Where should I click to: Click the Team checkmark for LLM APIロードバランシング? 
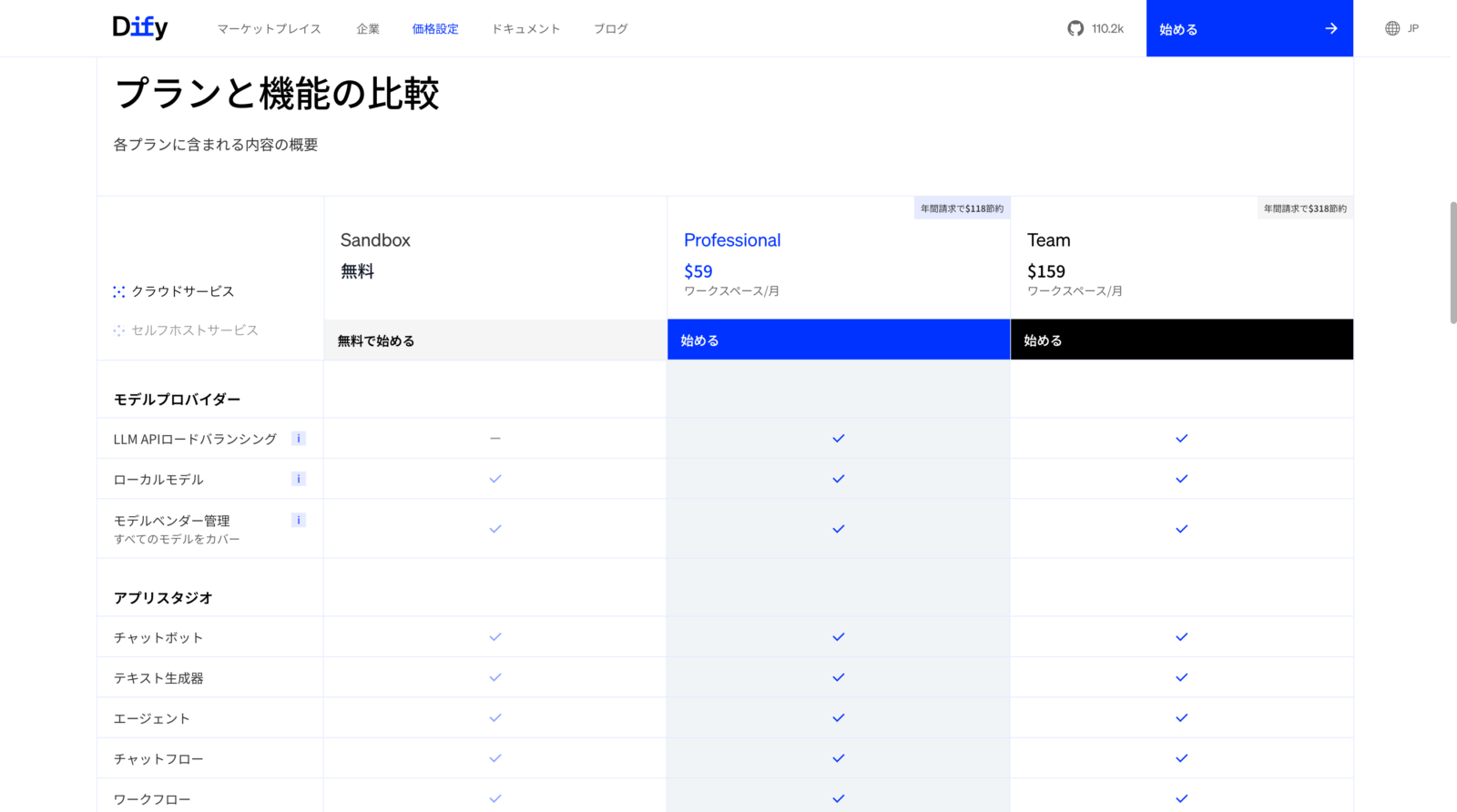(x=1182, y=438)
